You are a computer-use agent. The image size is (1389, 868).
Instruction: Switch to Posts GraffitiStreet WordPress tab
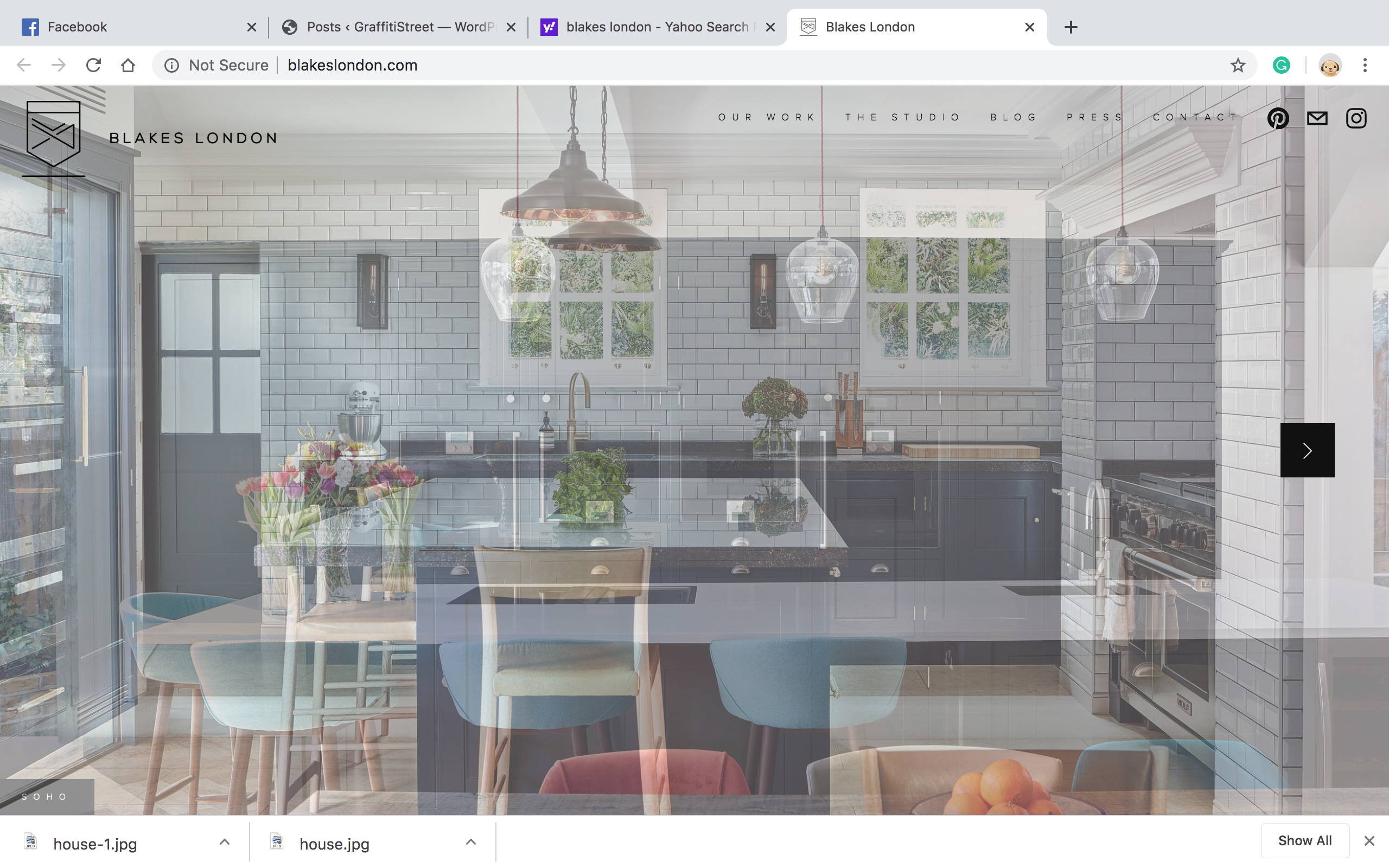point(398,27)
